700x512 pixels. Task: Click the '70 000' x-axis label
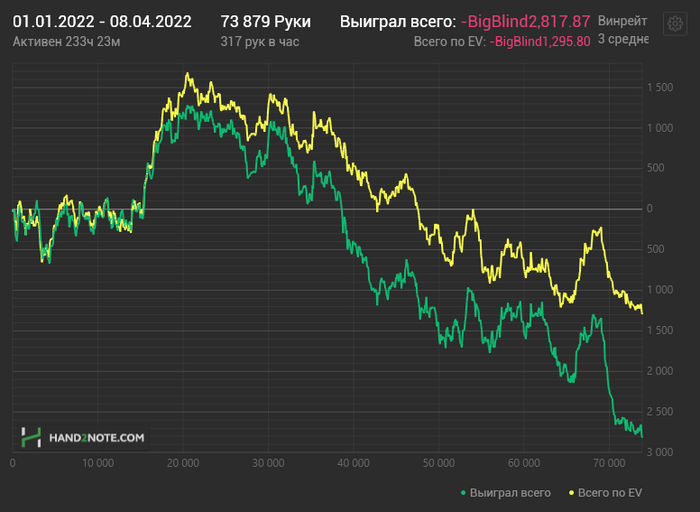tap(609, 463)
